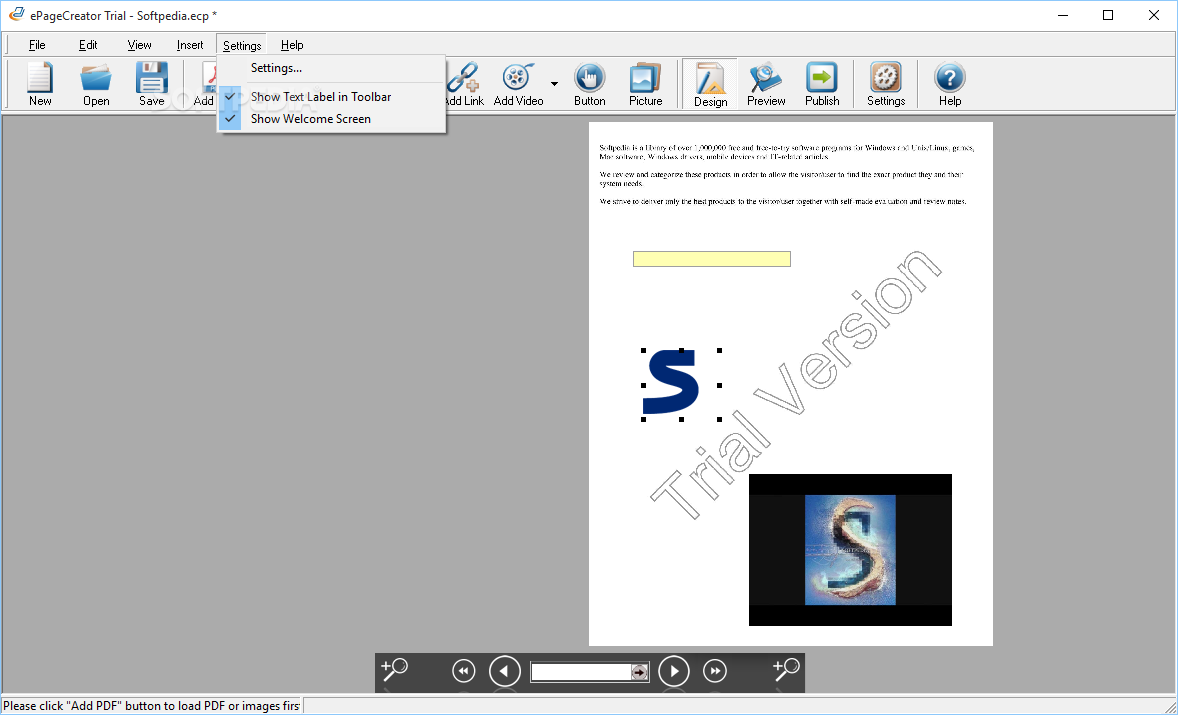Open the Help menu in menu bar
This screenshot has width=1178, height=715.
click(292, 45)
